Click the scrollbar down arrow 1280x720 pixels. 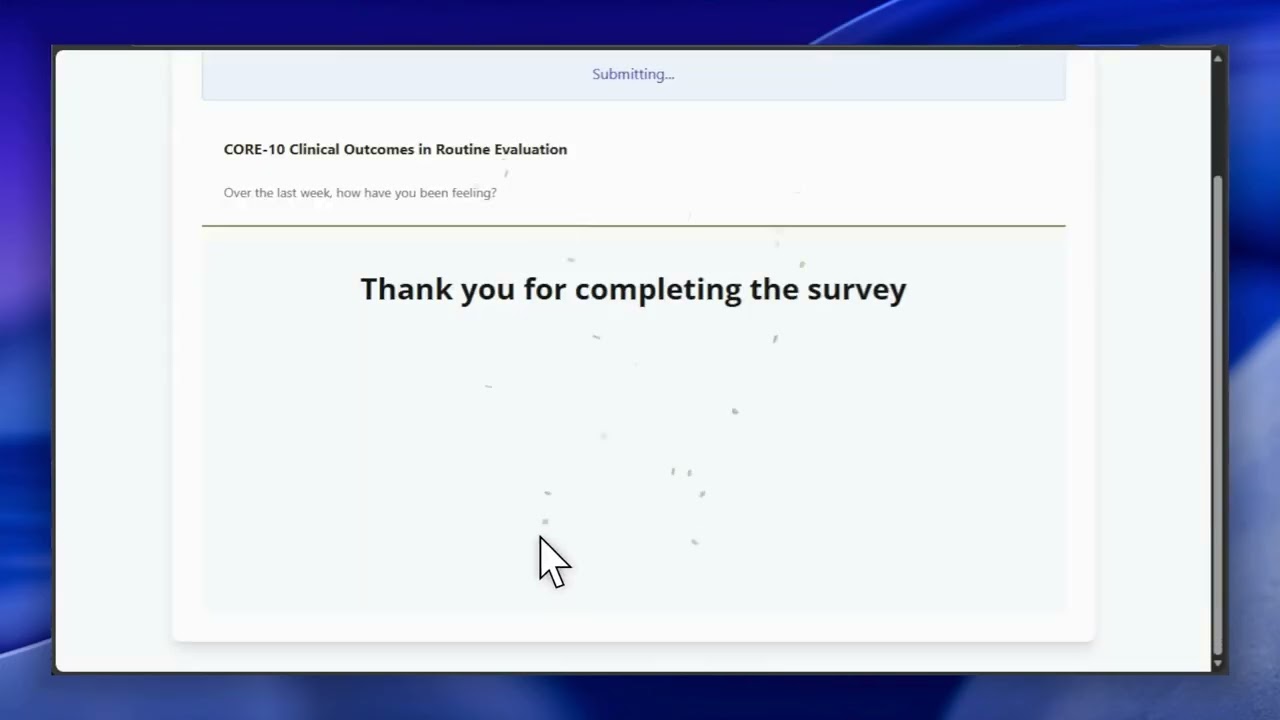1217,663
